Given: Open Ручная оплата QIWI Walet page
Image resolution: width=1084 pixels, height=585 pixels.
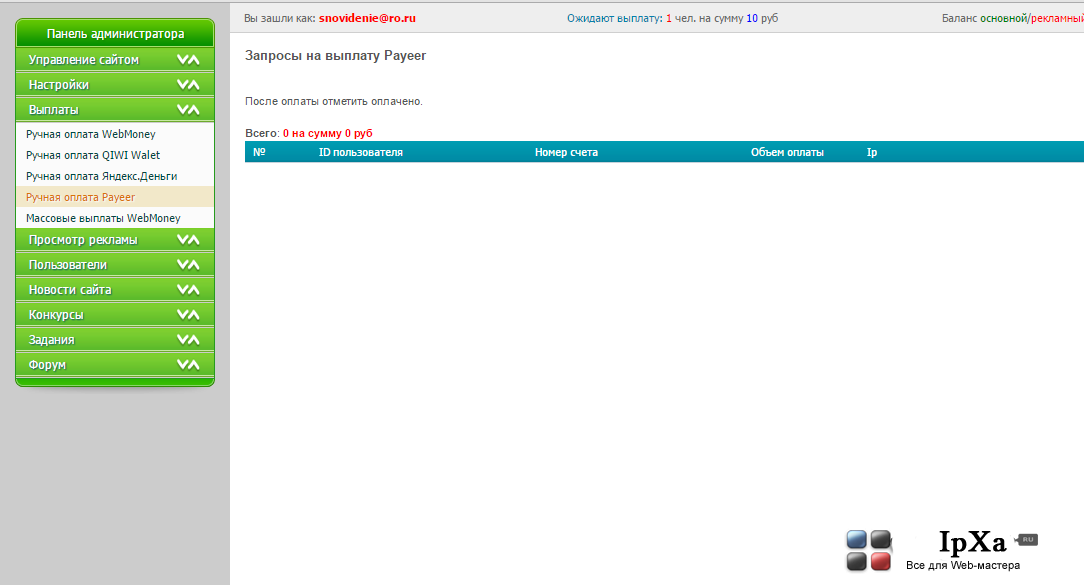Looking at the screenshot, I should (x=93, y=155).
